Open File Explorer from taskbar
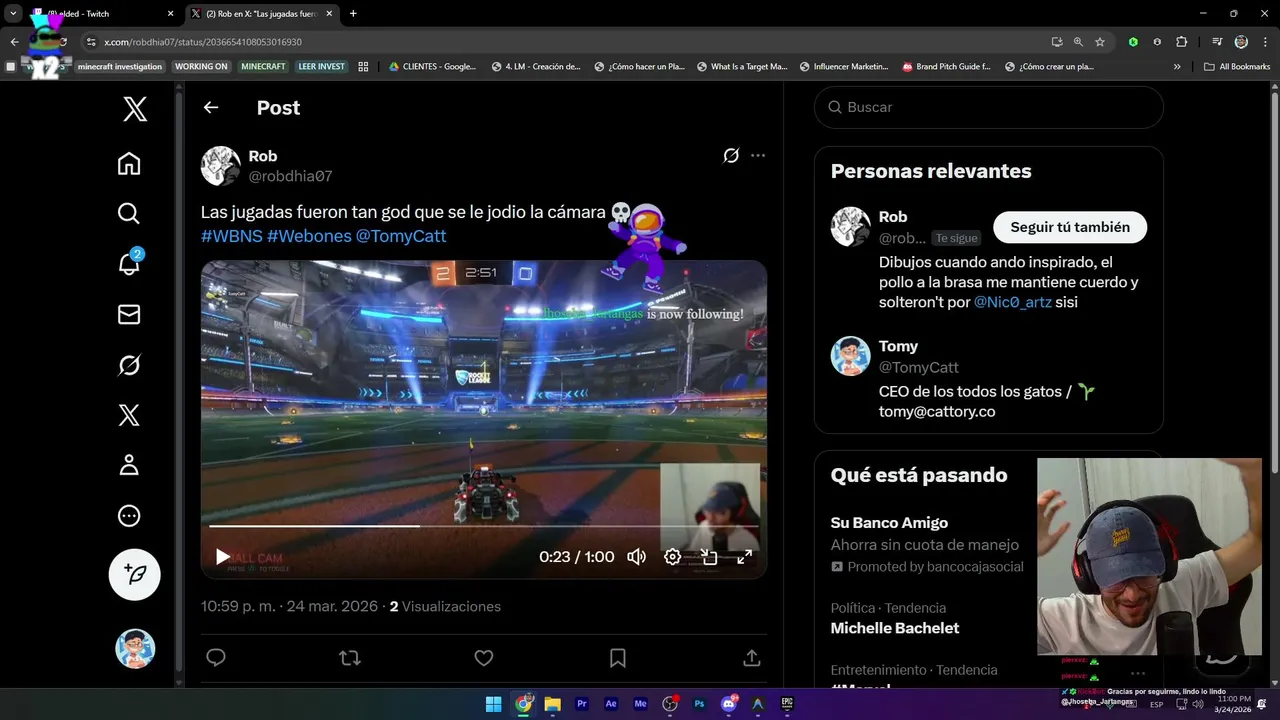 click(552, 704)
